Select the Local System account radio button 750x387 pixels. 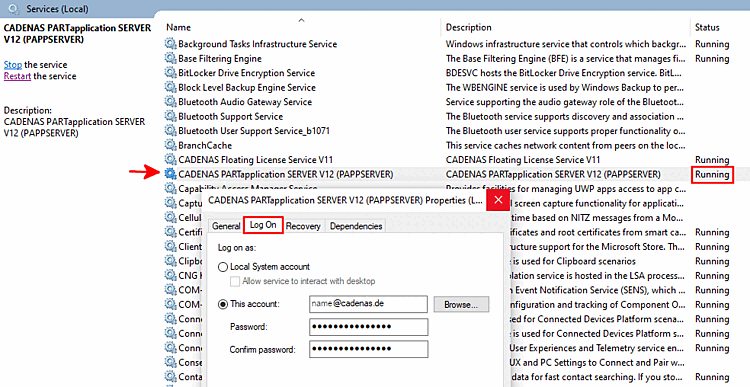click(222, 267)
